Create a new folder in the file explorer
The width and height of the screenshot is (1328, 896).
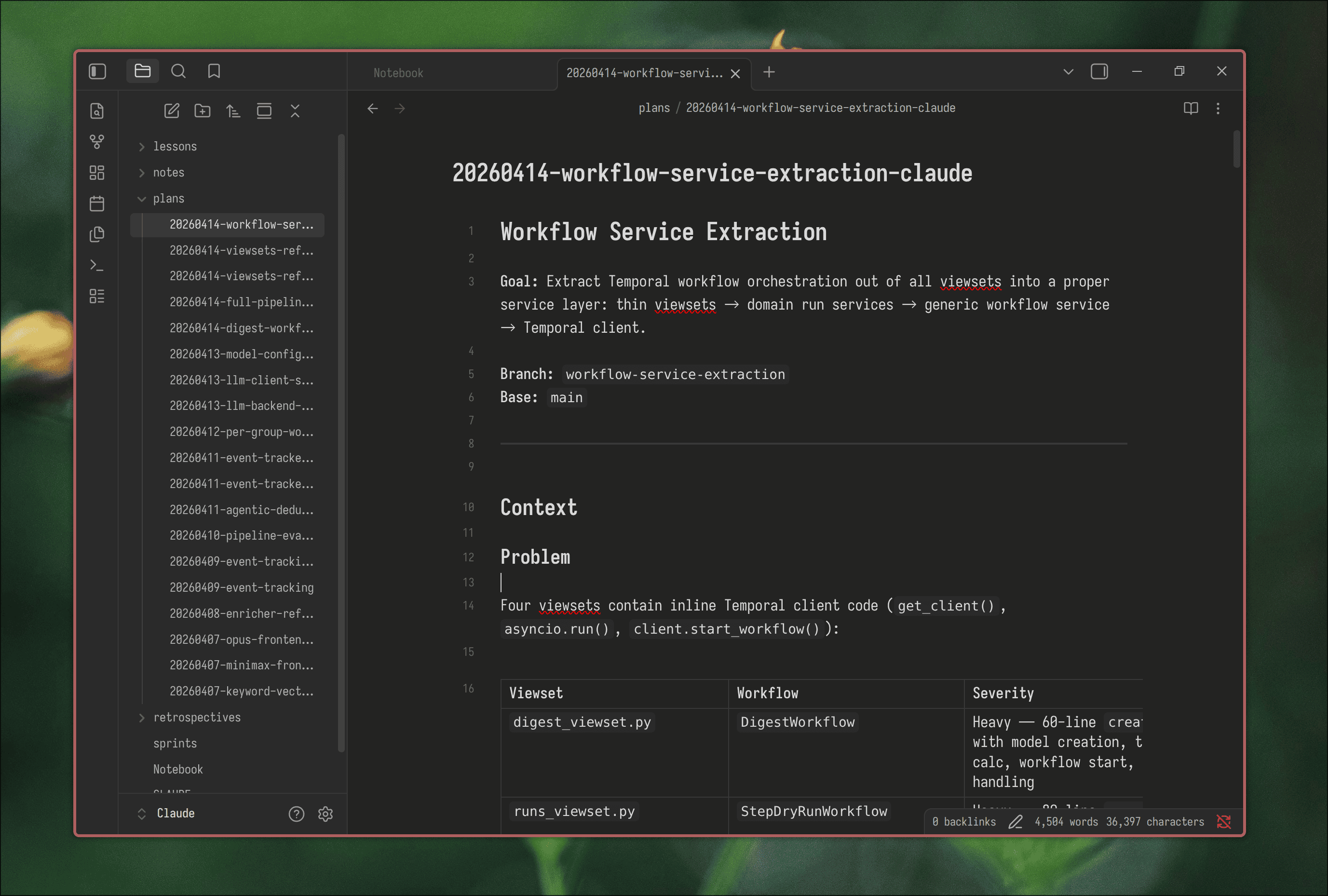click(202, 111)
